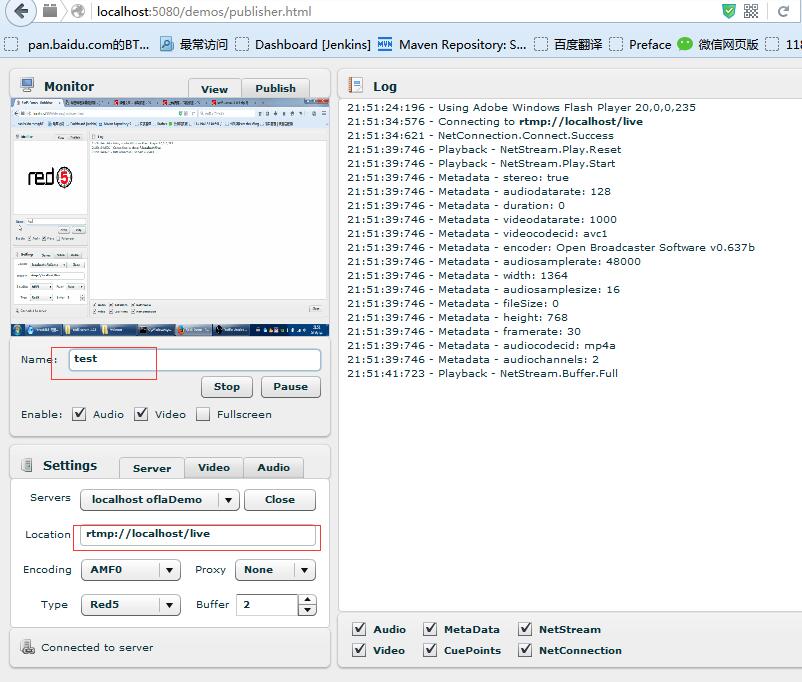Click the stream Name input field
The image size is (802, 682).
195,359
